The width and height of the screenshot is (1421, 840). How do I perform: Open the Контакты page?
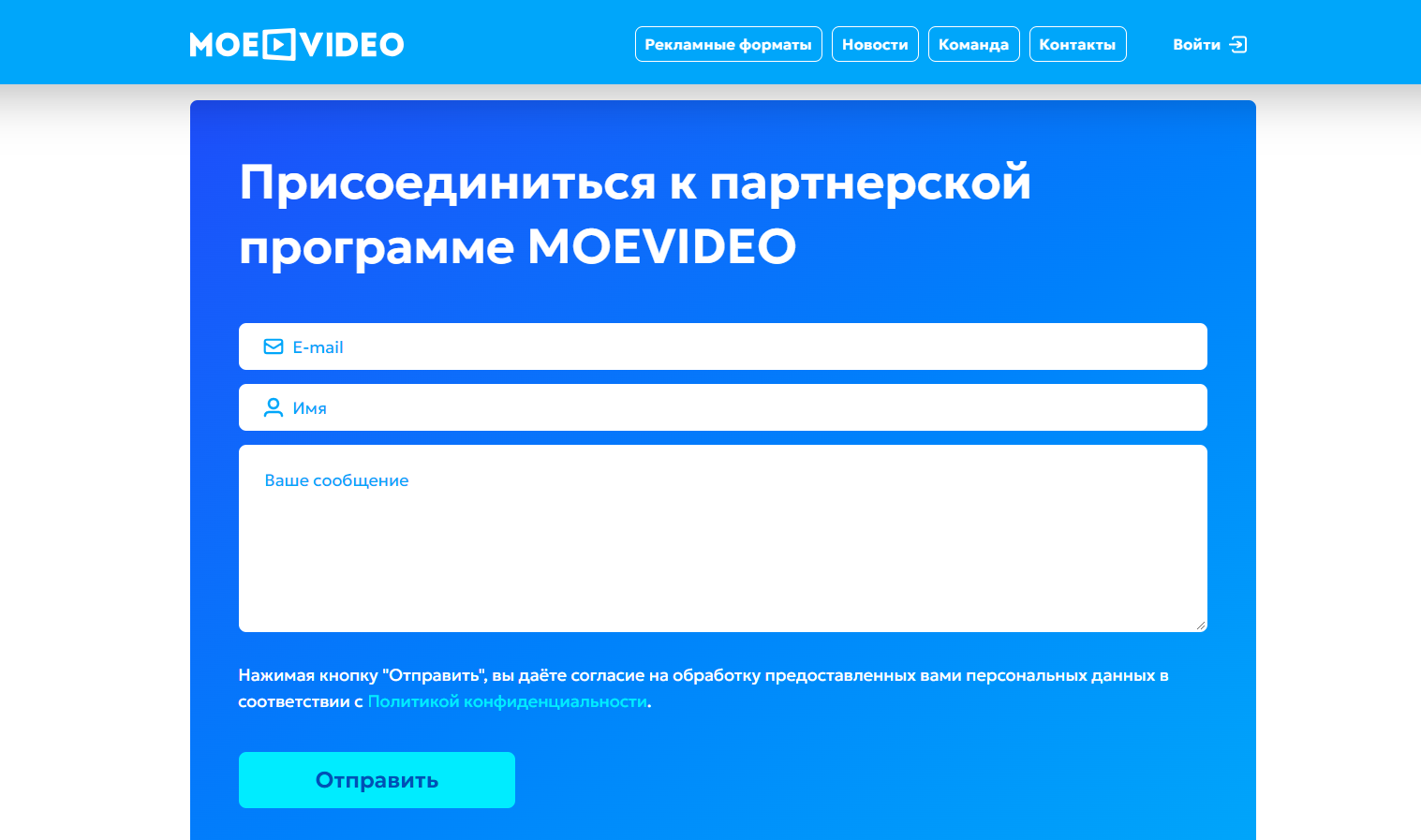coord(1077,44)
